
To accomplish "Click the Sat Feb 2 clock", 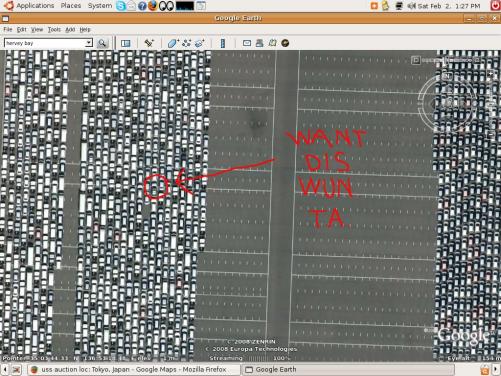I will tap(449, 6).
